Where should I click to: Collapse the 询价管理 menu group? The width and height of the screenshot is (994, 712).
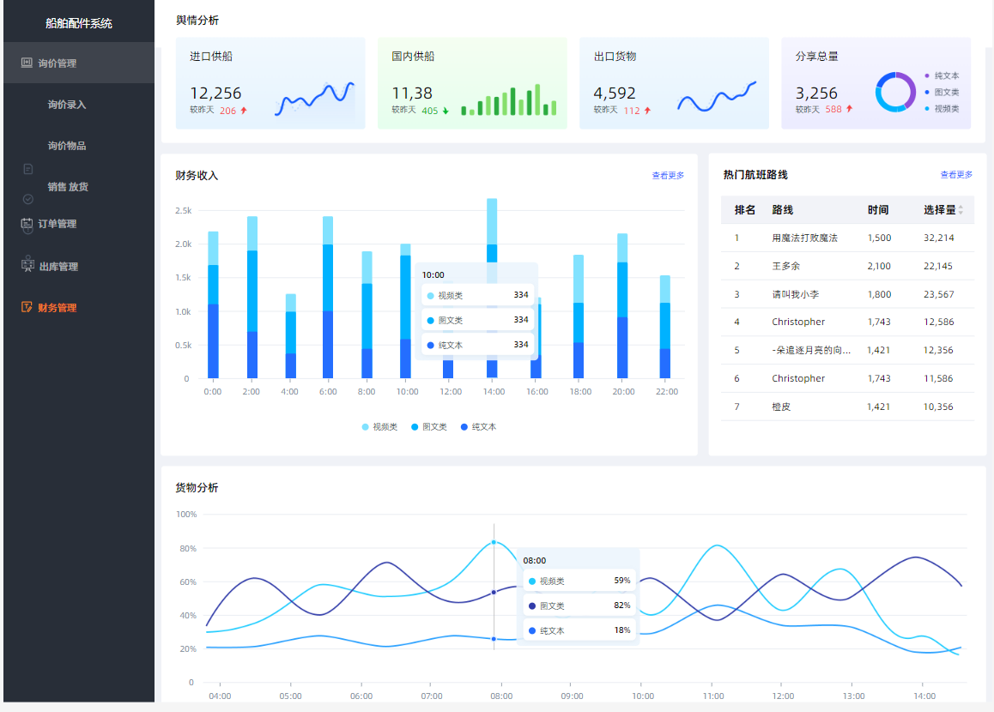click(78, 63)
